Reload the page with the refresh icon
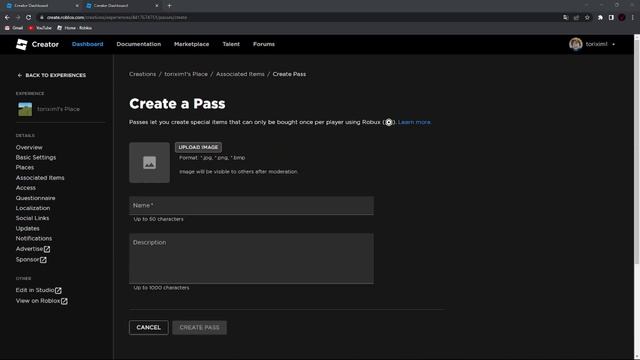The image size is (640, 360). click(29, 18)
